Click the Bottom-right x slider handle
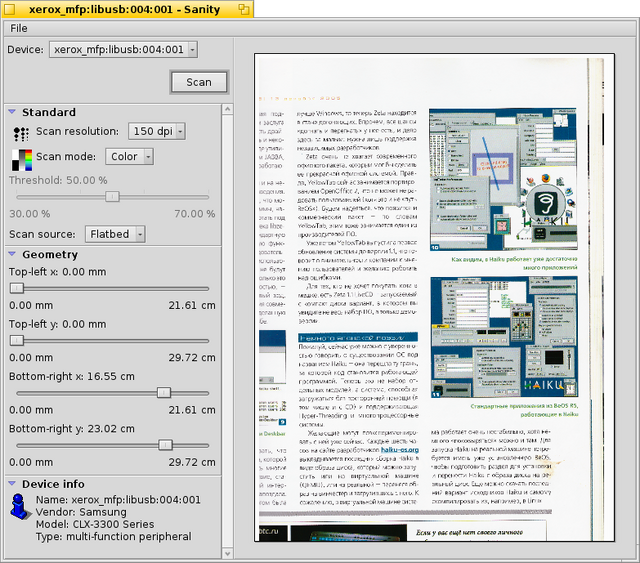Image resolution: width=640 pixels, height=563 pixels. click(x=164, y=393)
